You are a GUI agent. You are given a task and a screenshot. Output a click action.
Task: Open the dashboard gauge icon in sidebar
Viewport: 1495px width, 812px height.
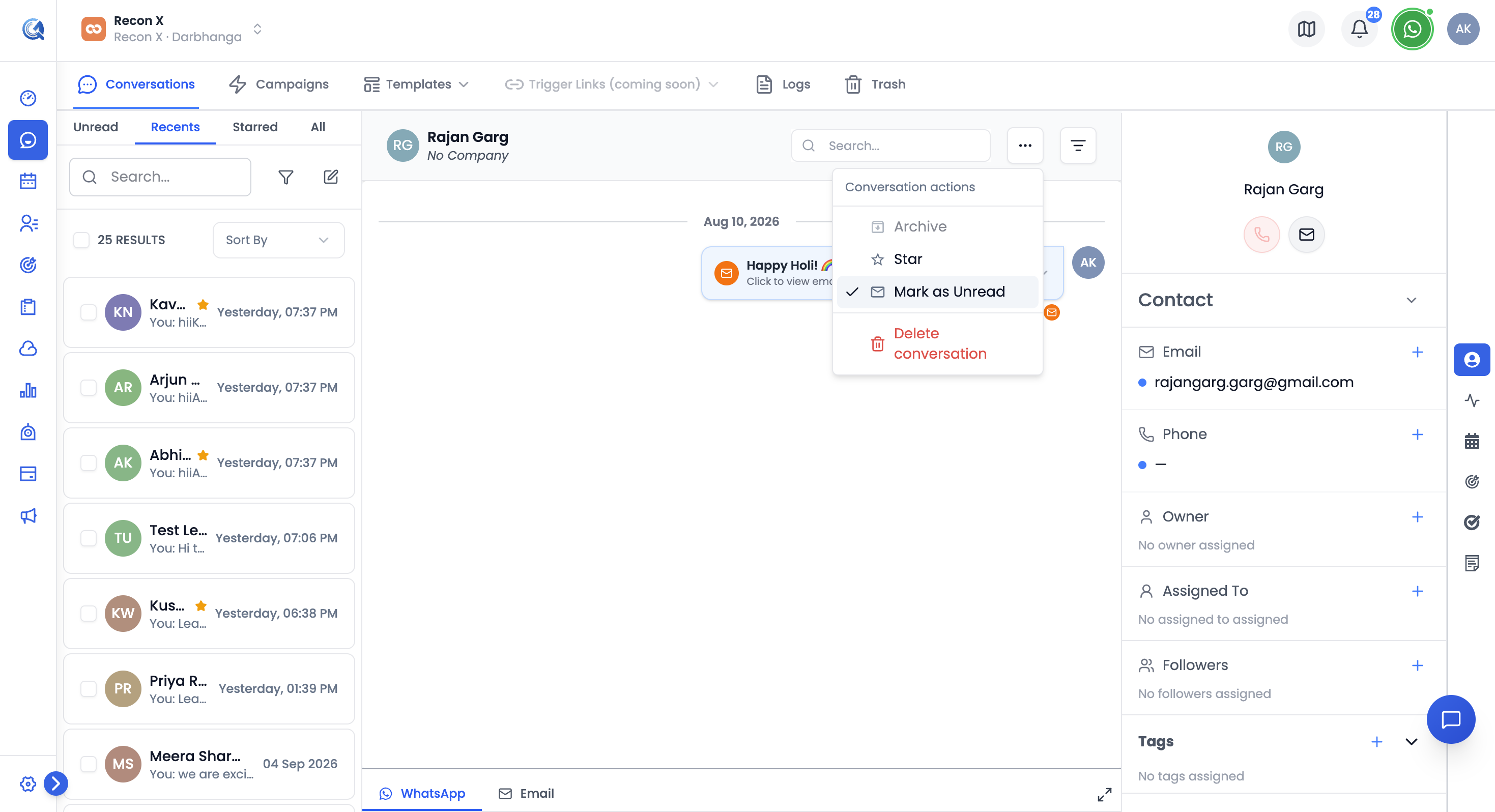coord(28,98)
